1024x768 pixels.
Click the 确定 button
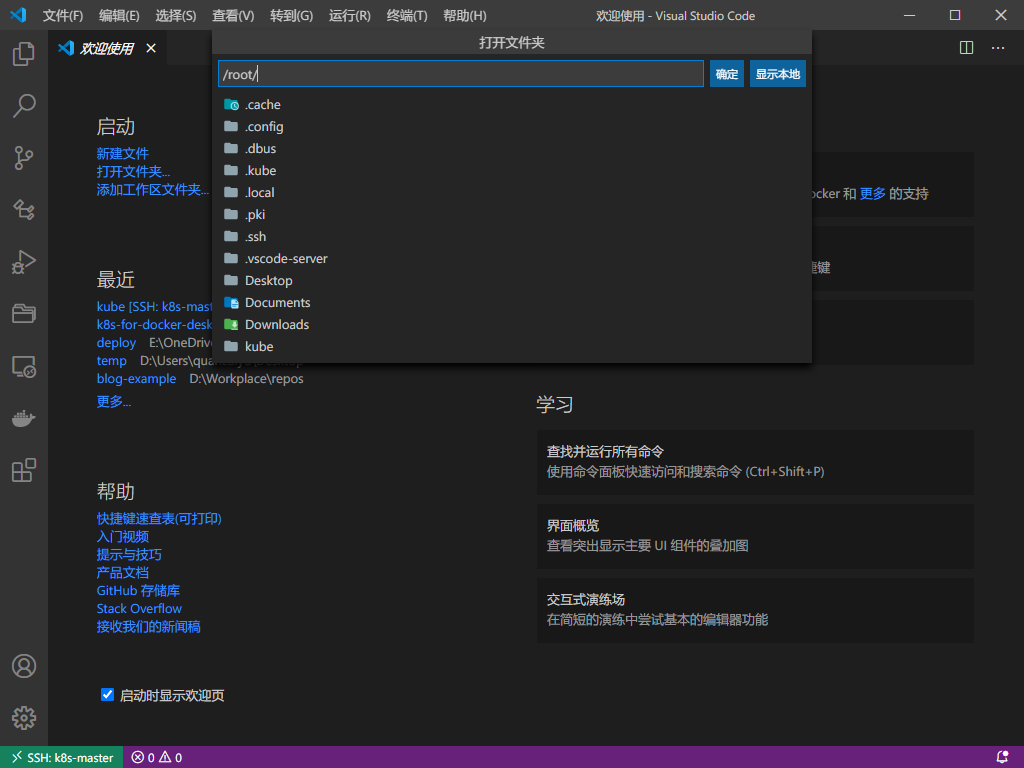click(x=727, y=74)
